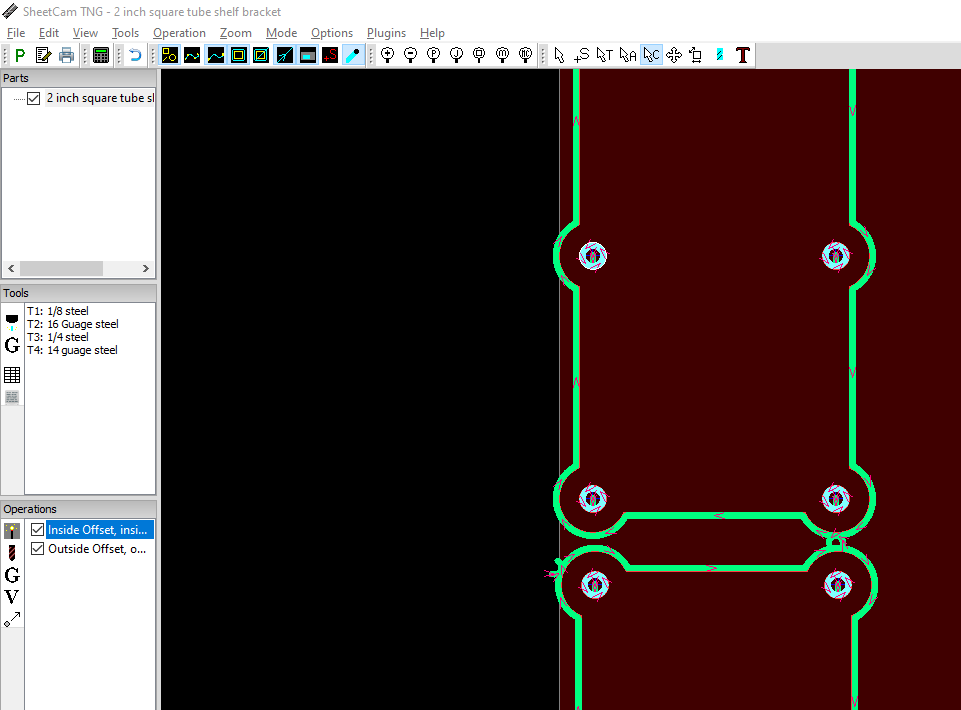The width and height of the screenshot is (961, 710).
Task: Open the Plugins menu
Action: click(x=386, y=33)
